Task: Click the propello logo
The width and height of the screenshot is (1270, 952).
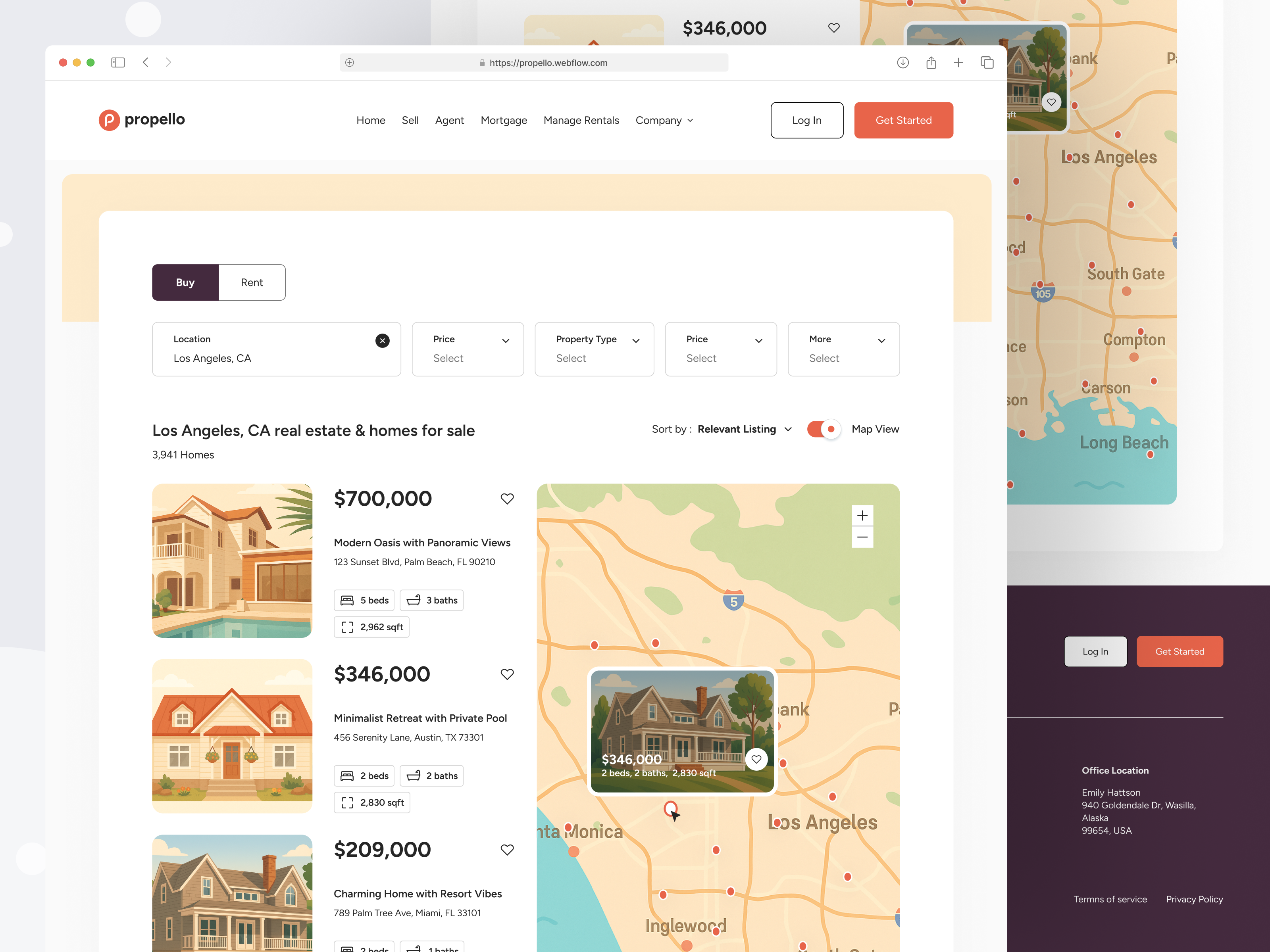Action: [x=141, y=119]
